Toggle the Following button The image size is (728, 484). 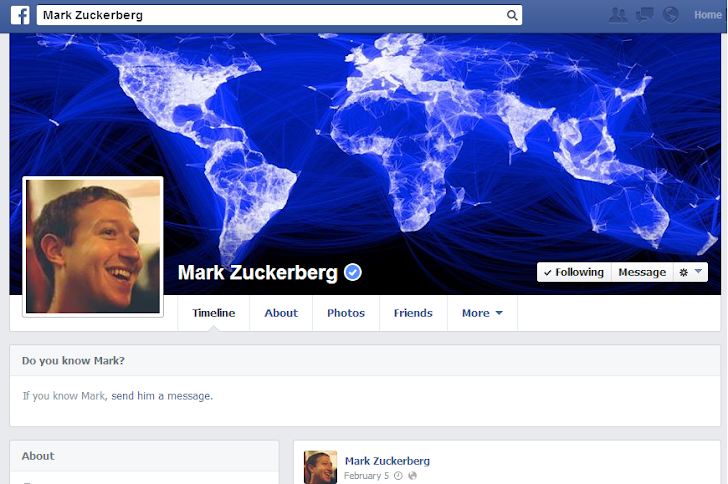click(574, 272)
